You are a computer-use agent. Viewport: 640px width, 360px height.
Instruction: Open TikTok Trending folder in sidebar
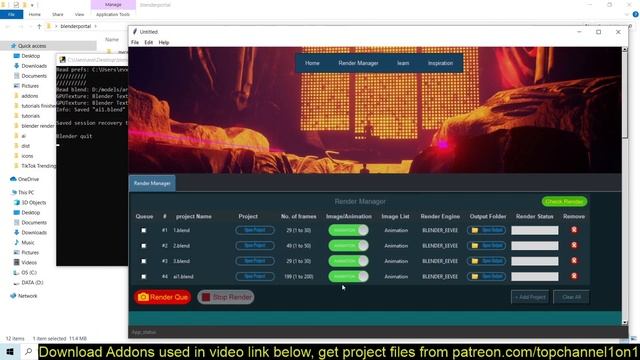35,166
